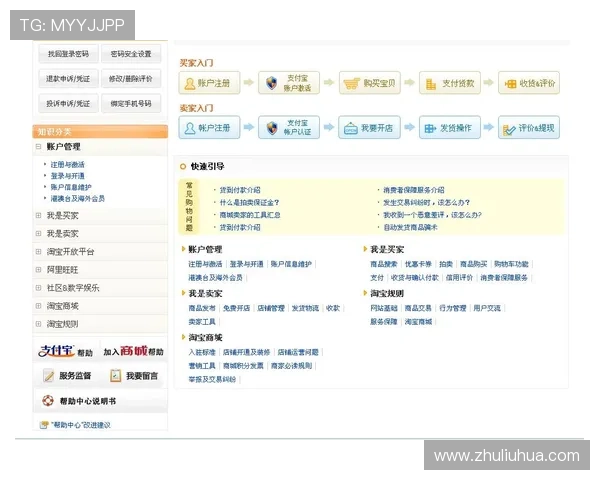Open 登录与开通 in sidebar tree
Image resolution: width=600 pixels, height=480 pixels.
(x=67, y=176)
